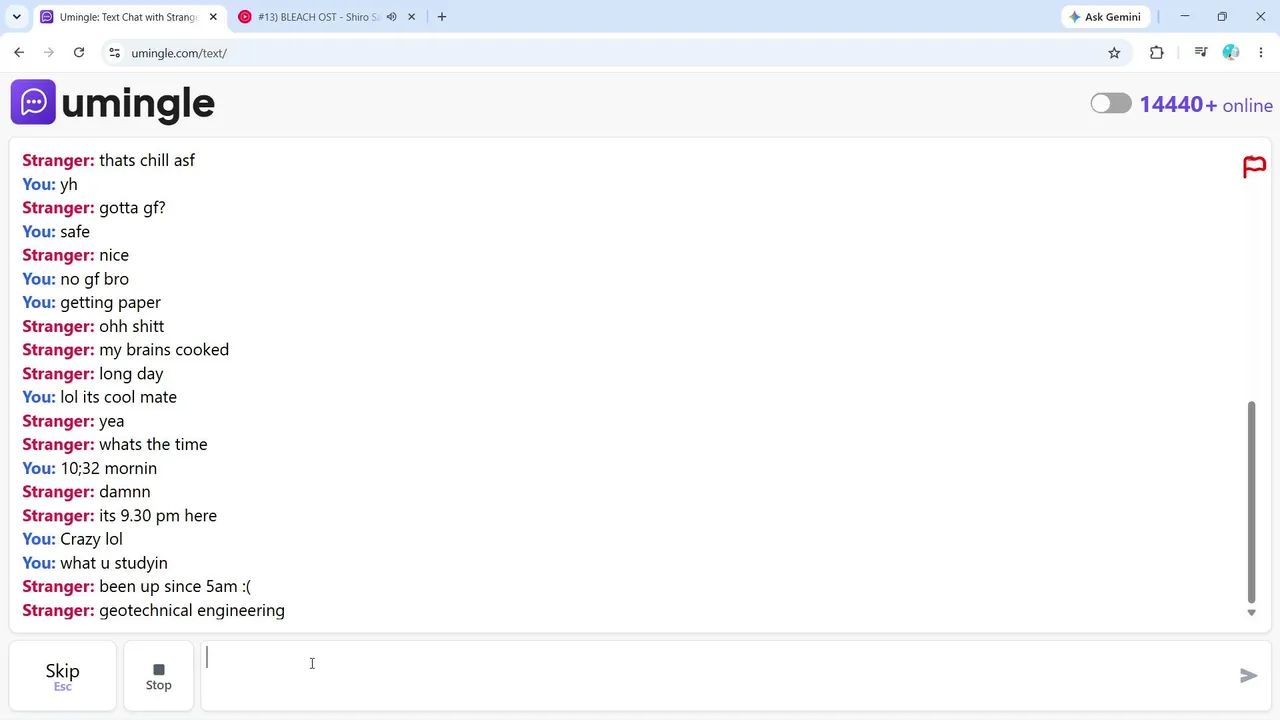The height and width of the screenshot is (720, 1280).
Task: Click the message 'whats the time'
Action: (x=153, y=445)
